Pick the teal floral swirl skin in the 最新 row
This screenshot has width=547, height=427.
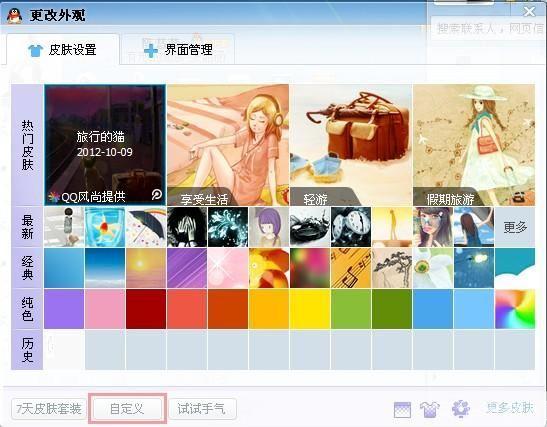[x=228, y=227]
